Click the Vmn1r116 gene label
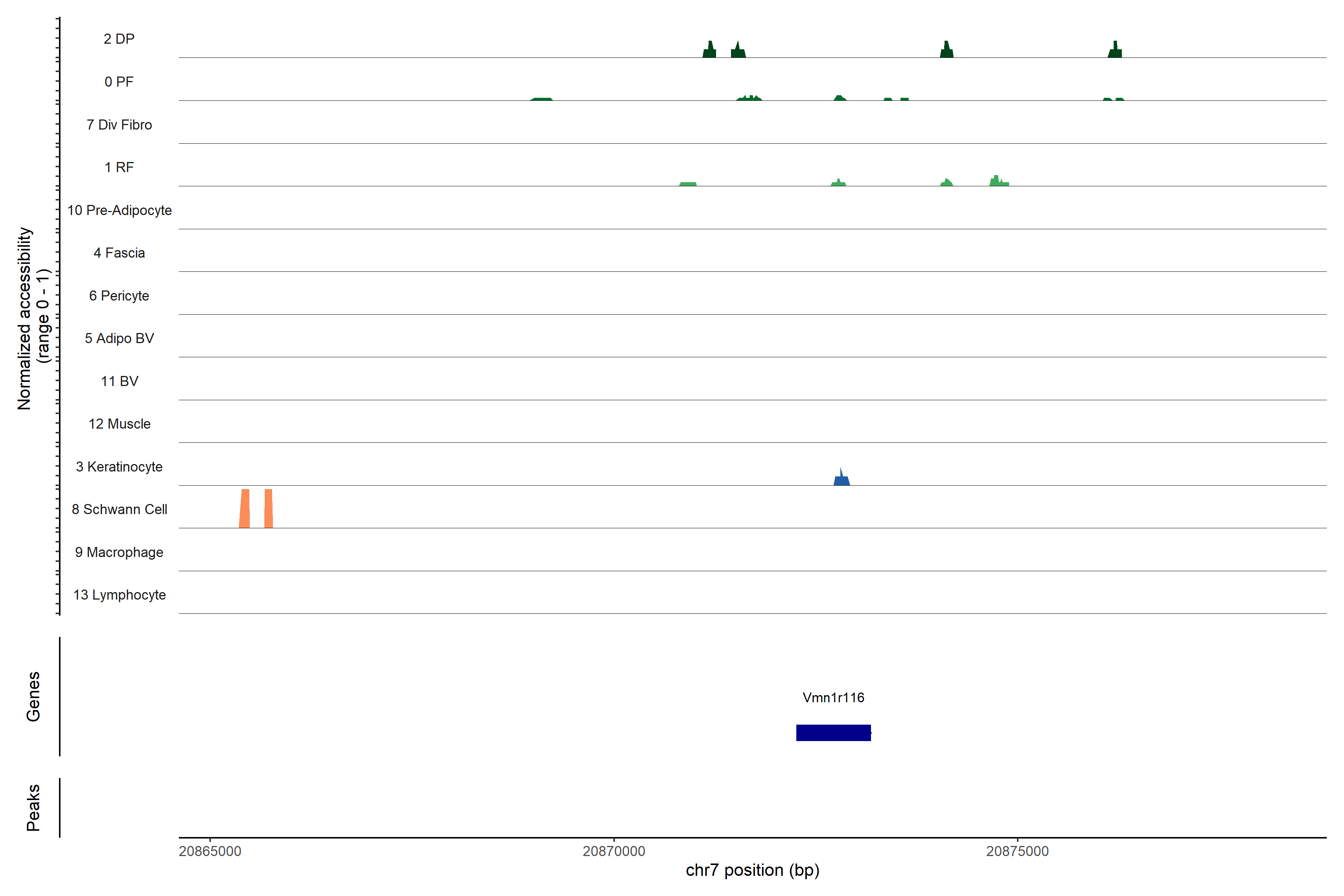 point(833,697)
